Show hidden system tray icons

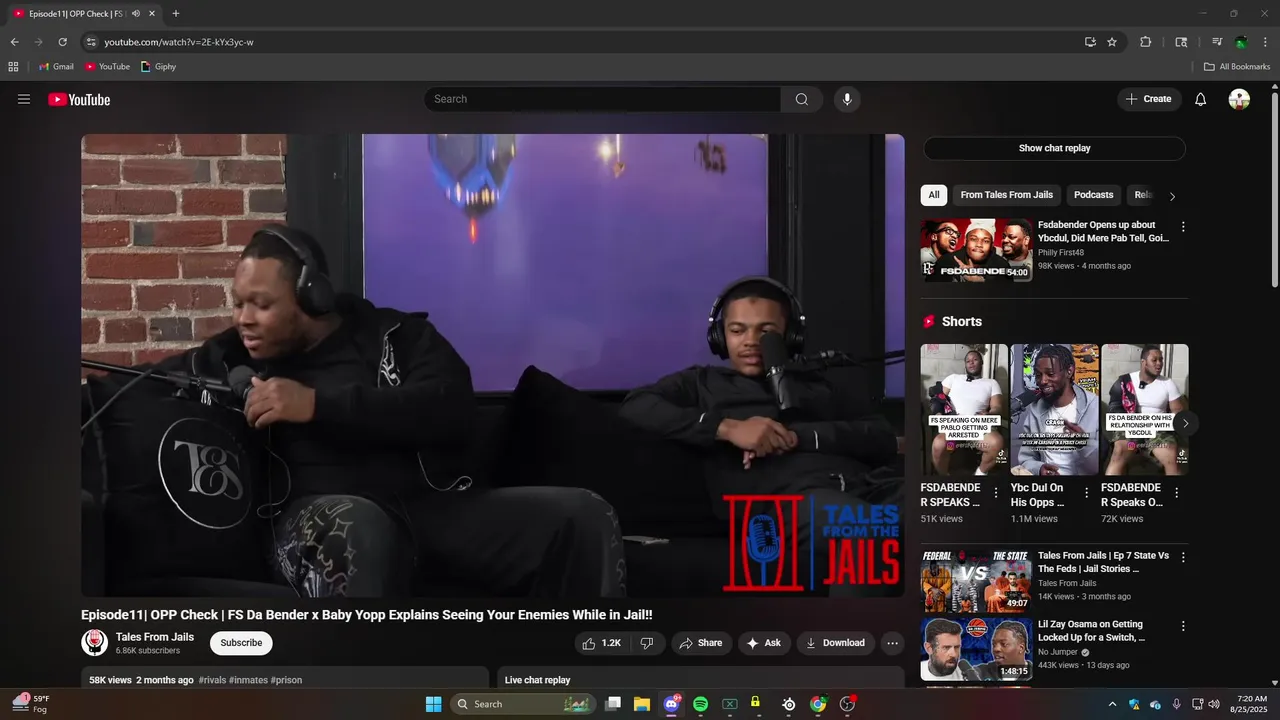tap(1113, 704)
